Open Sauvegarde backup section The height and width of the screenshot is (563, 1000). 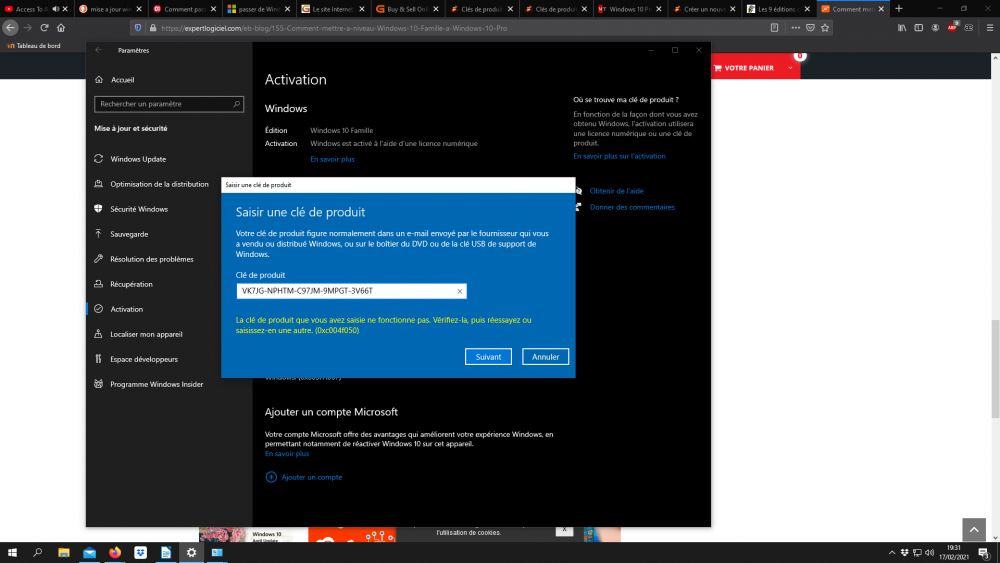[129, 234]
